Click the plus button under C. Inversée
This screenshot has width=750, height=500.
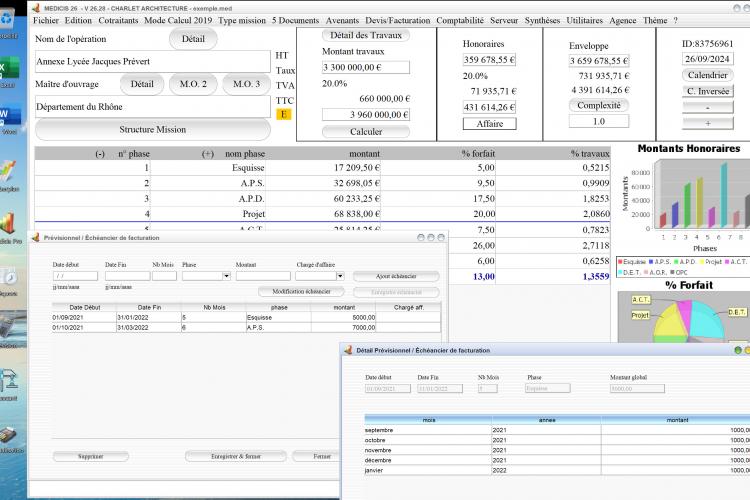point(707,123)
